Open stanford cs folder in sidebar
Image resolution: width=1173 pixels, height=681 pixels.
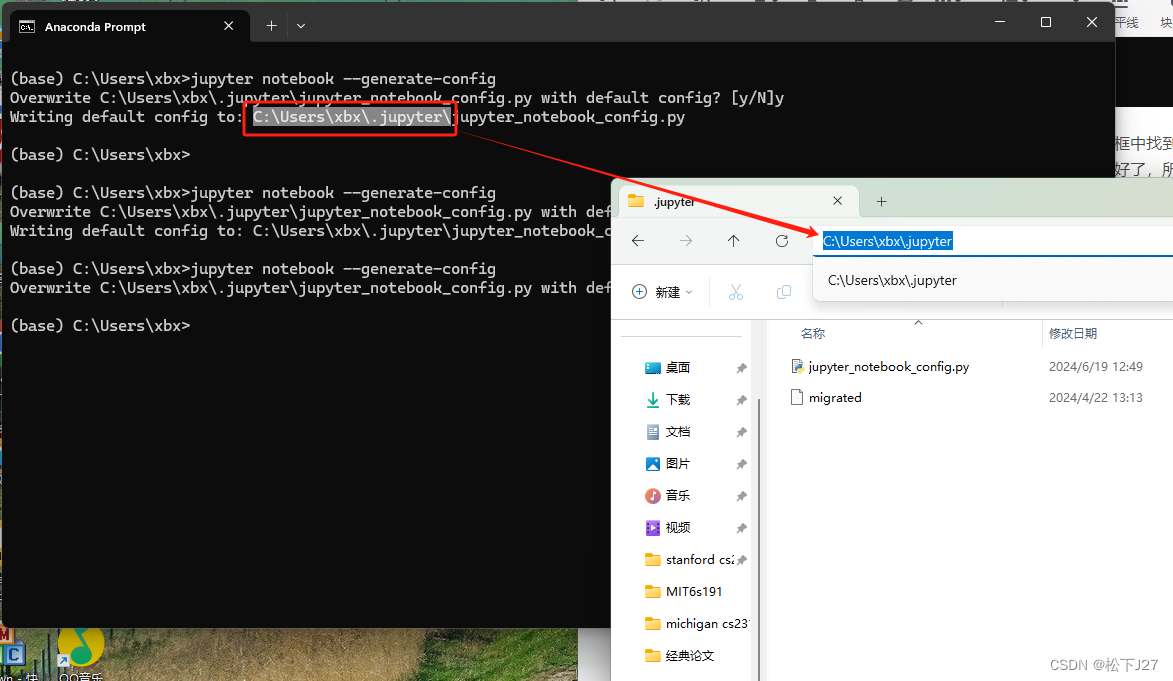pyautogui.click(x=689, y=560)
